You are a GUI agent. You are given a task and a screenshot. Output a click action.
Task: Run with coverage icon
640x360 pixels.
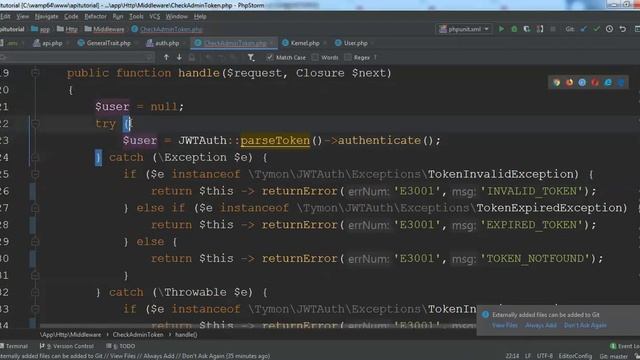click(x=527, y=29)
